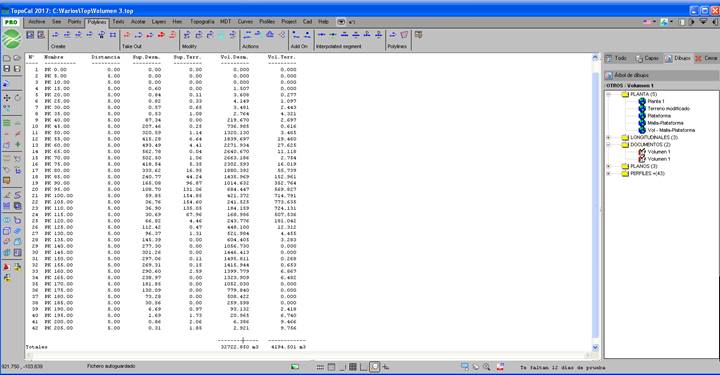Screen dimensions: 720x375
Task: Click the green TopoCal logo
Action: pyautogui.click(x=11, y=39)
